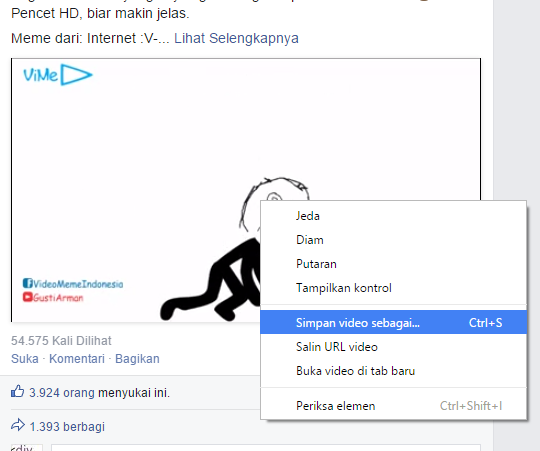Screen dimensions: 540x451
Task: Click the thumbs-up like icon
Action: [18, 392]
